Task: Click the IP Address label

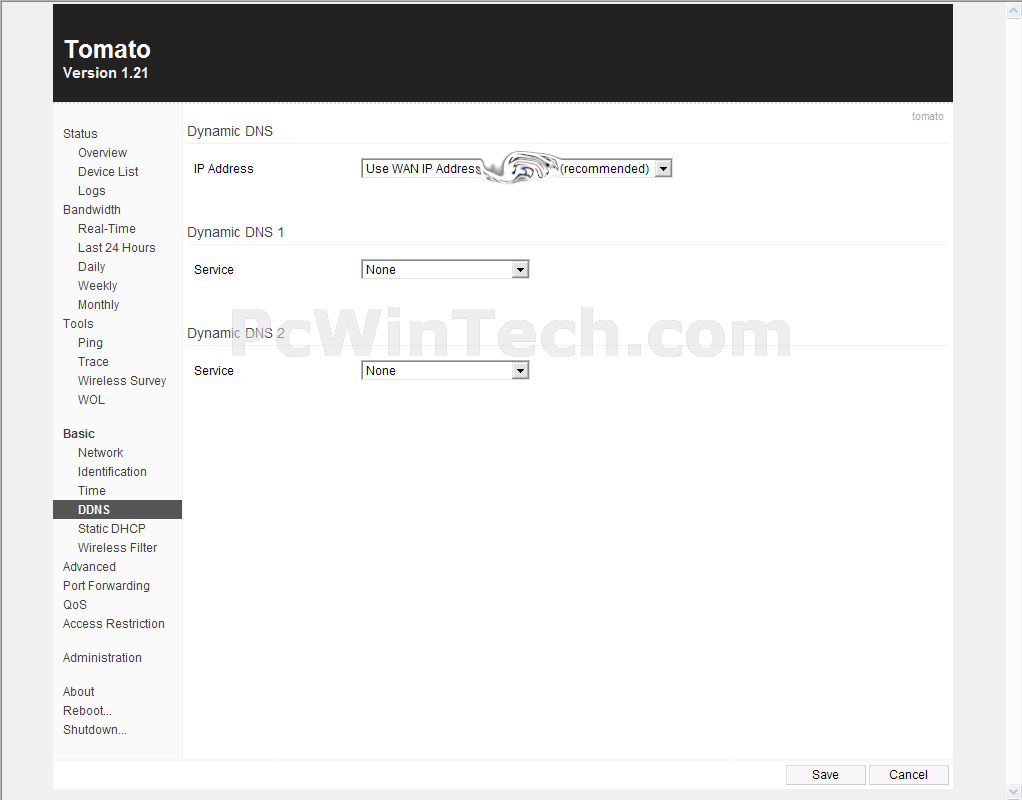Action: pos(224,169)
